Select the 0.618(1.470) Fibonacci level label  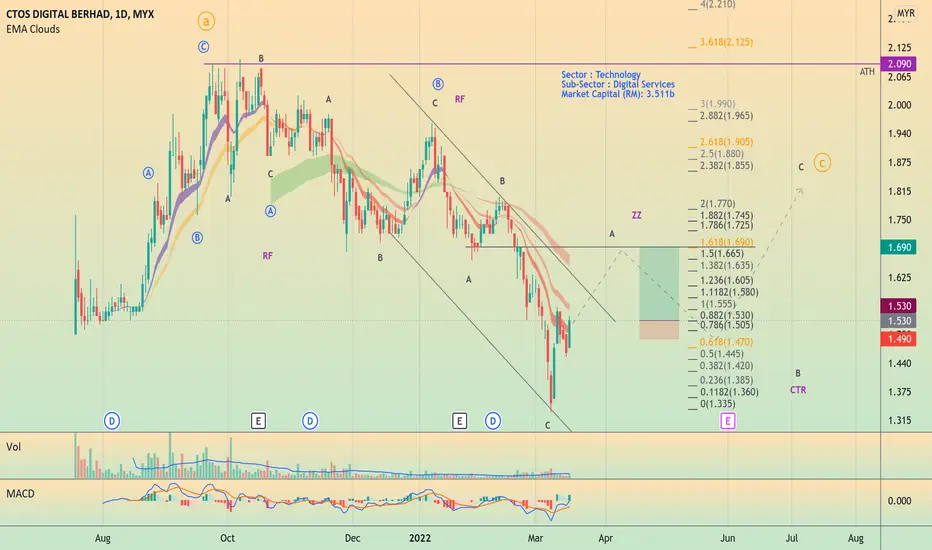click(726, 342)
